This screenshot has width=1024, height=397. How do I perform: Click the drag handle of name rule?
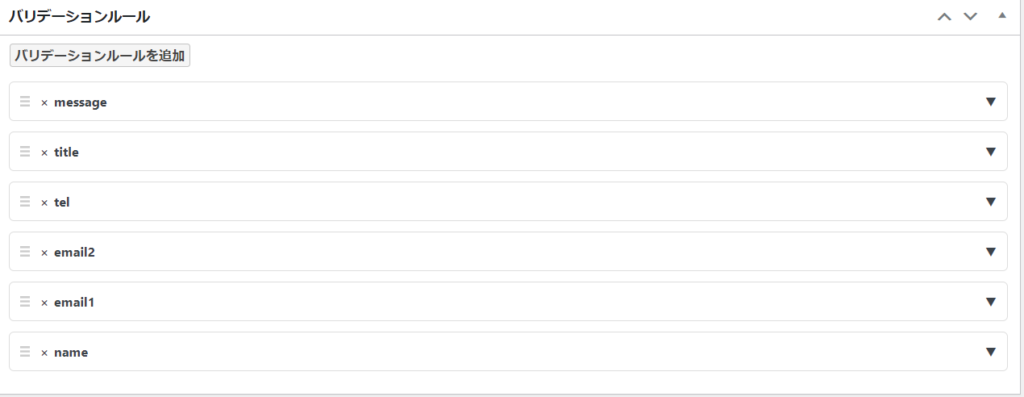click(x=25, y=351)
